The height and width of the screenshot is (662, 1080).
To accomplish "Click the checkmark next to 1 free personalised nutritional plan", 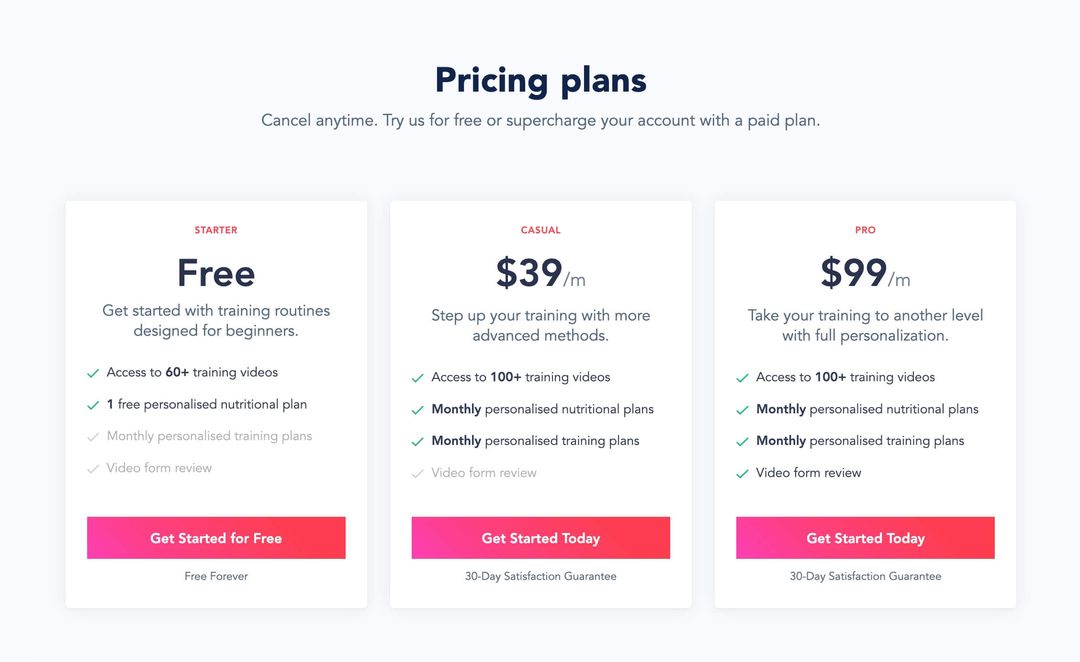I will tap(92, 404).
